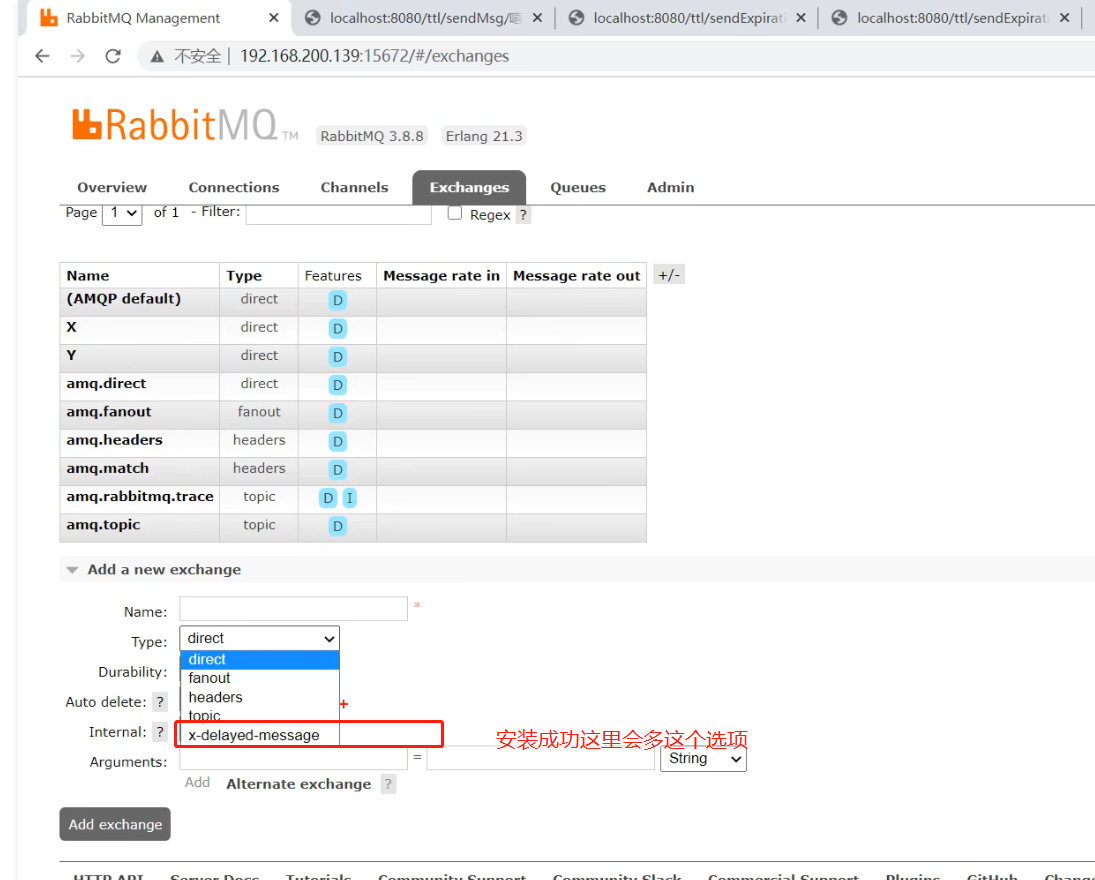Screen dimensions: 1095x880
Task: Open the (AMQP default) exchange link
Action: pyautogui.click(x=124, y=299)
